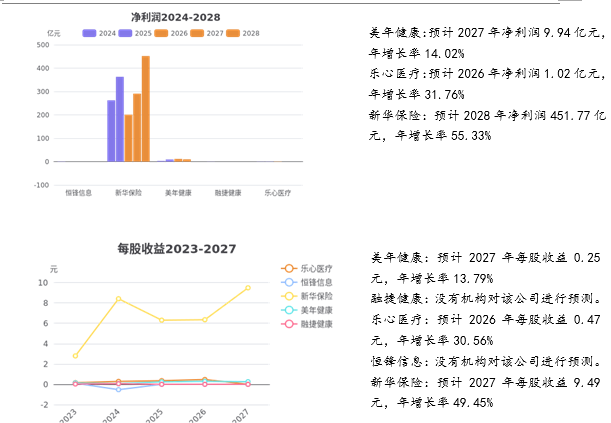Click the 新华保险 2025 data point
This screenshot has width=611, height=423.
pos(162,320)
